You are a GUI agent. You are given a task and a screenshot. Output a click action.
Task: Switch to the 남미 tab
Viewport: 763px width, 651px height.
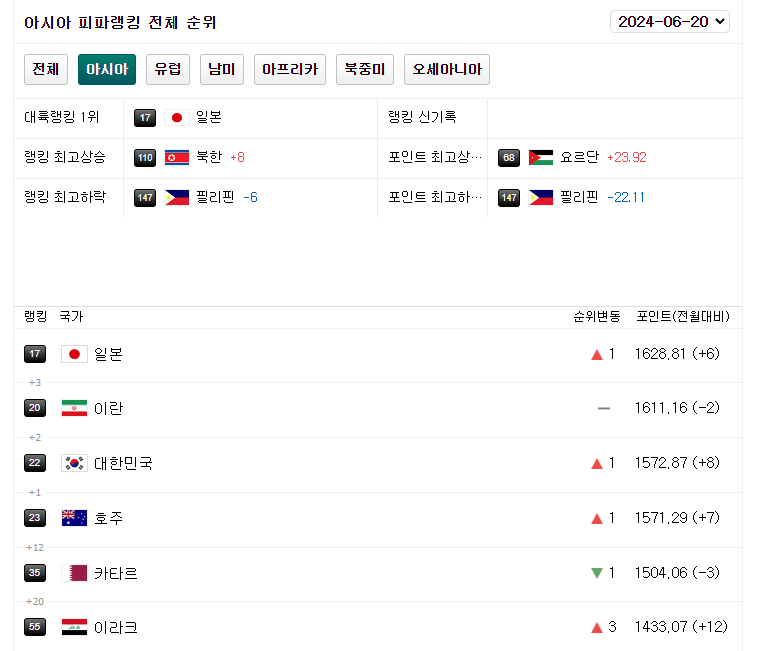[222, 69]
